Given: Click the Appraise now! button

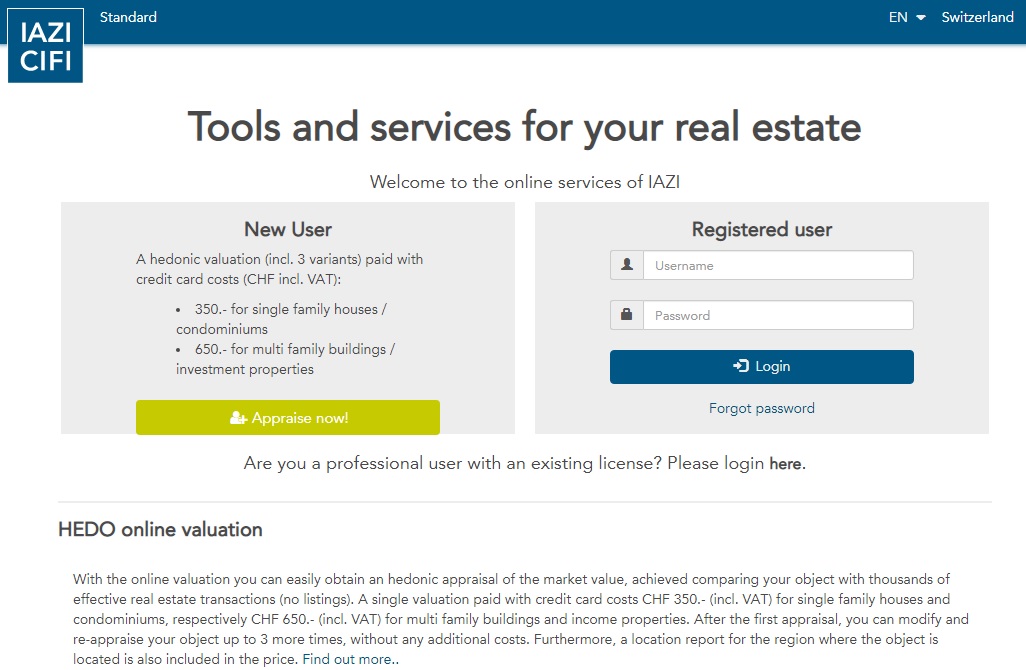Looking at the screenshot, I should 288,417.
